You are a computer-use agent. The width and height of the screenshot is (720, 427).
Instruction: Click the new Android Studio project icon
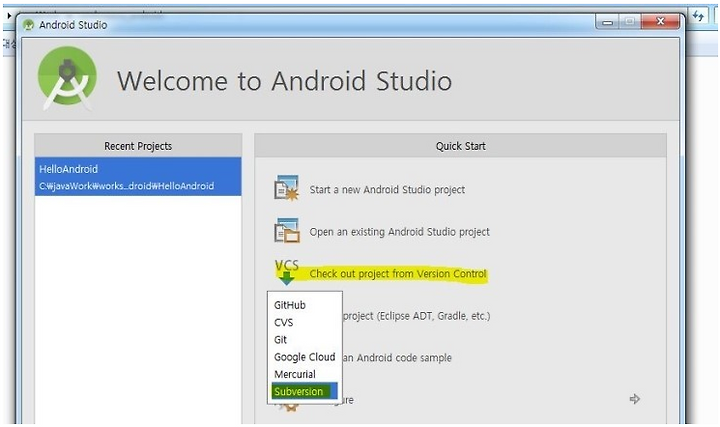click(287, 188)
